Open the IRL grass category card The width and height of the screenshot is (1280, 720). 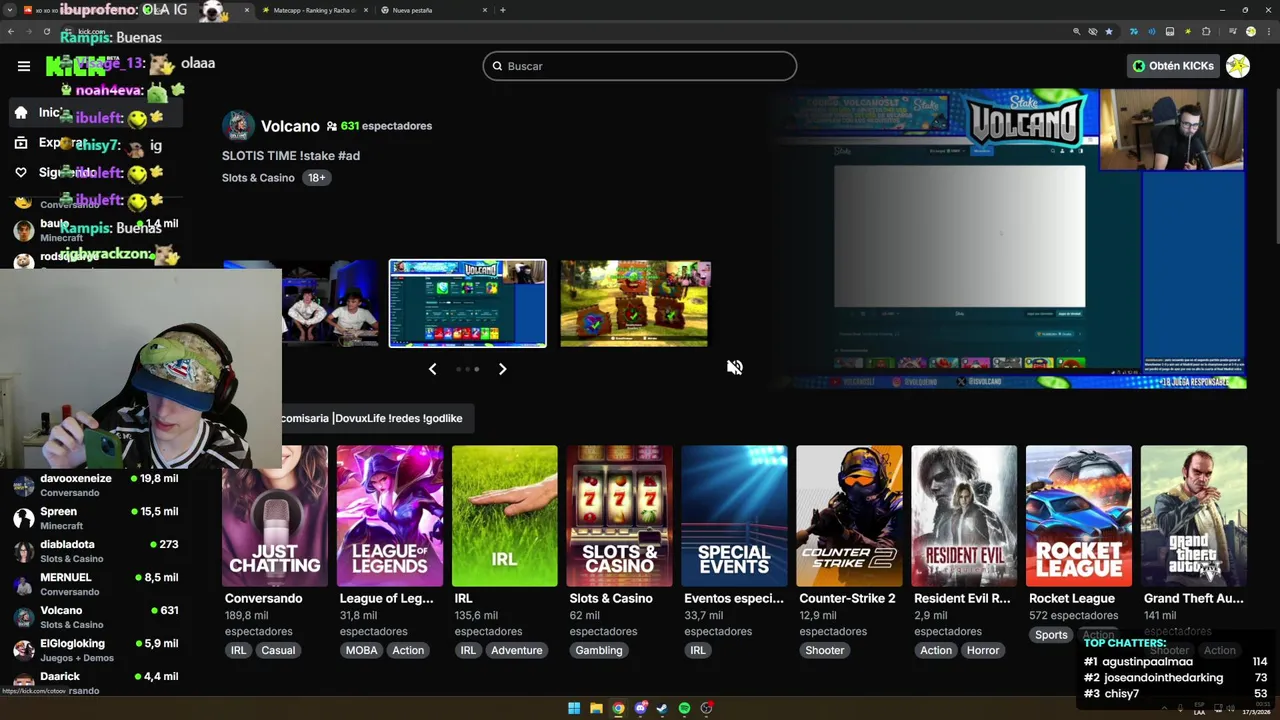[505, 516]
